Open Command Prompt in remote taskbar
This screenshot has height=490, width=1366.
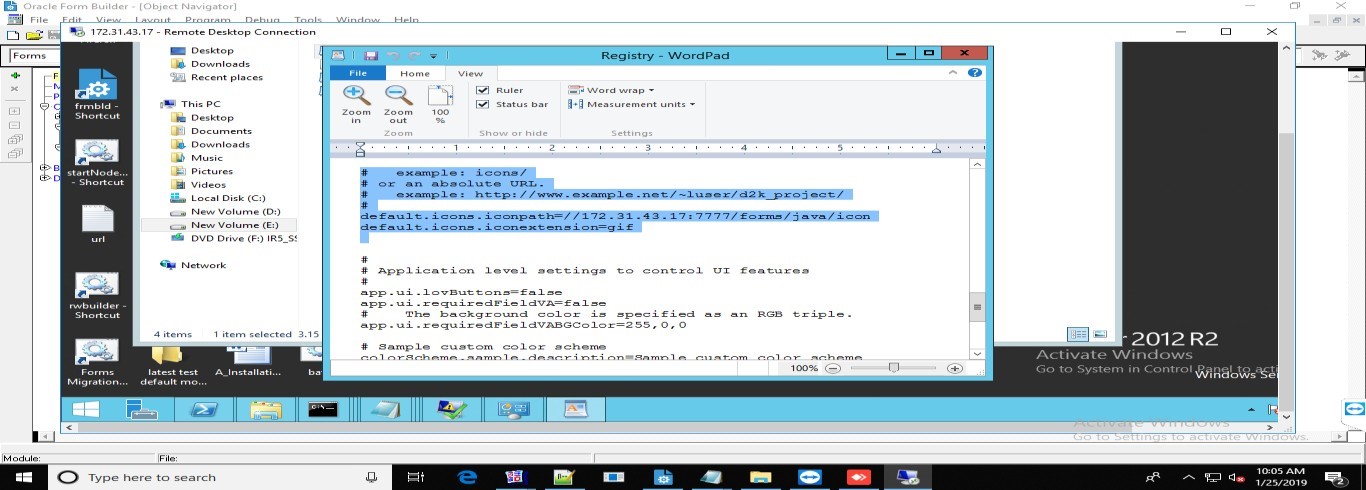322,409
